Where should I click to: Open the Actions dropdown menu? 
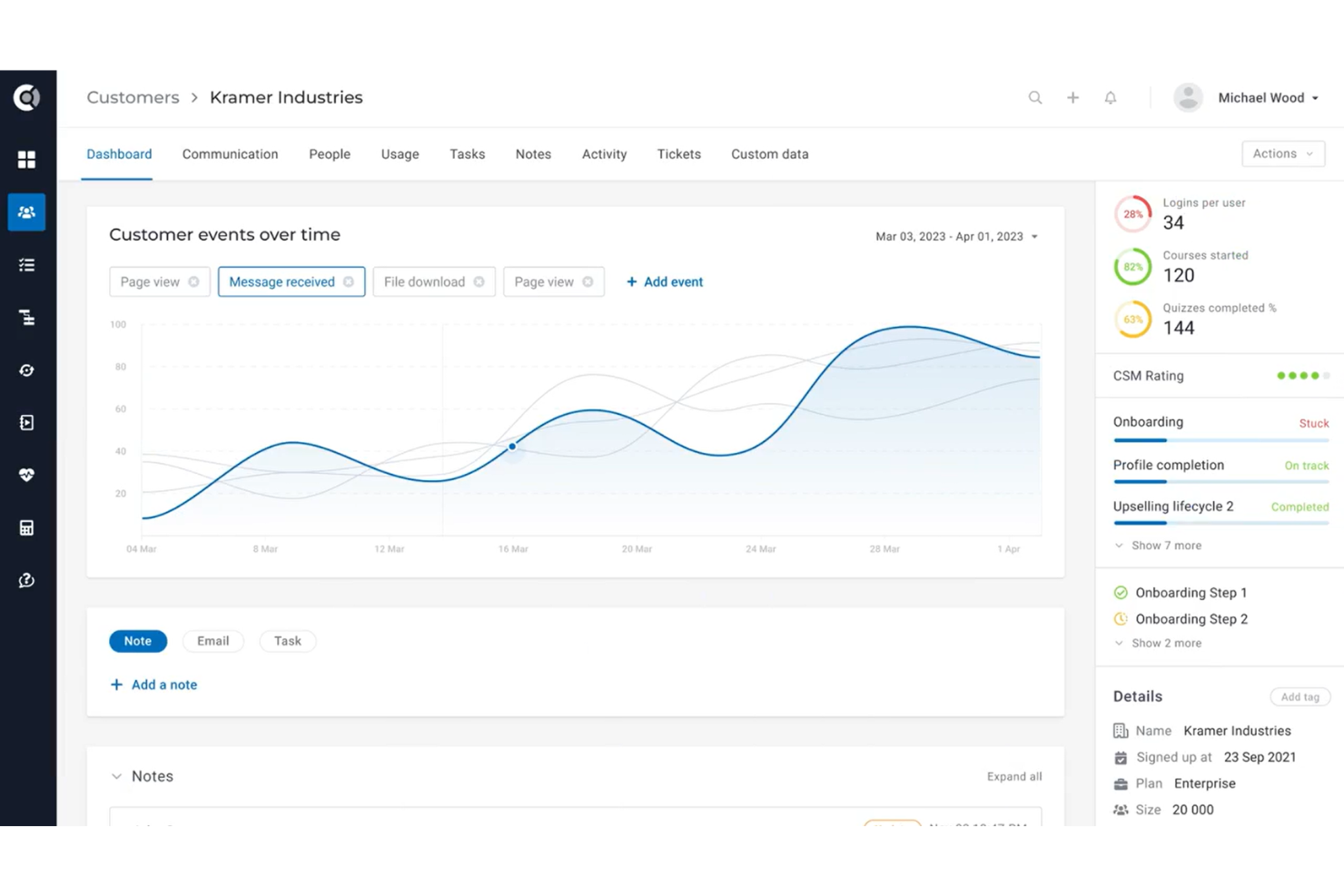click(x=1282, y=153)
